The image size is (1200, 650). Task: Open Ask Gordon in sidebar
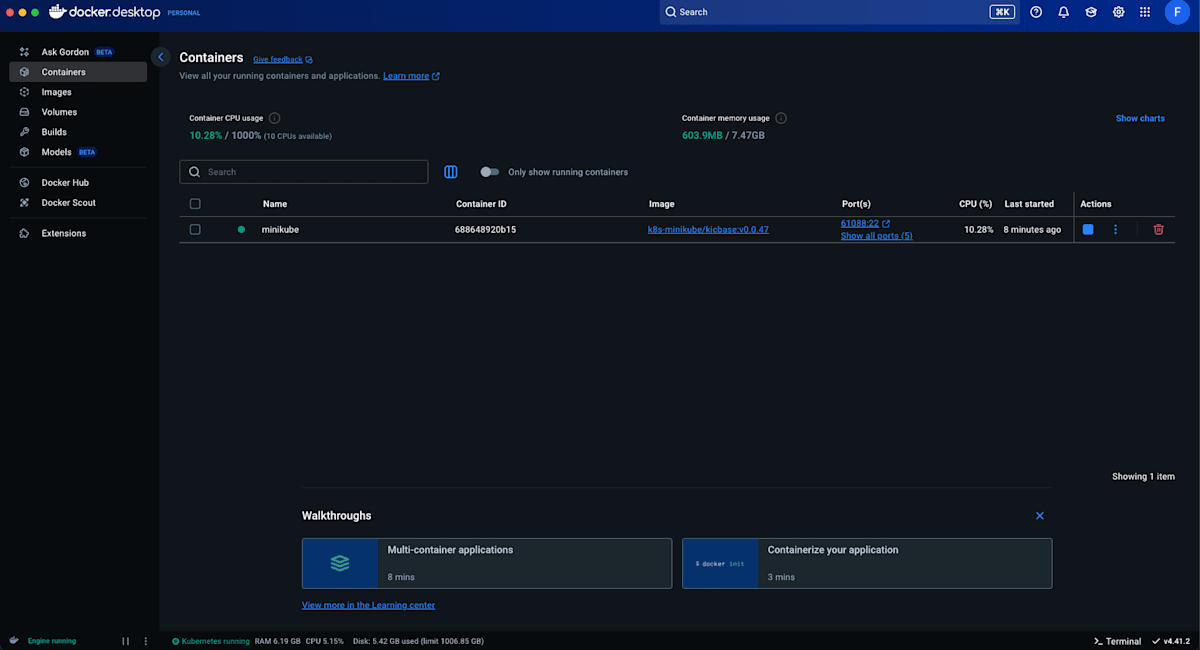tap(78, 52)
